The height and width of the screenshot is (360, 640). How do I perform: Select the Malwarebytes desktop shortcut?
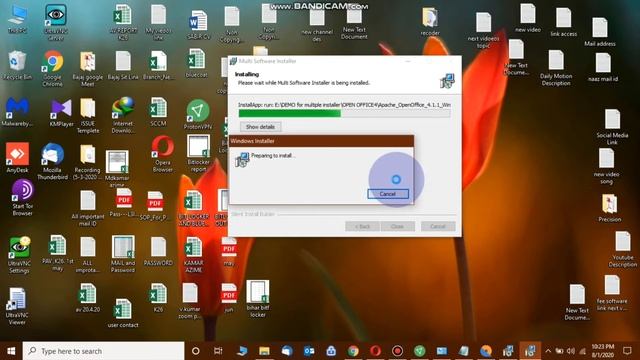coord(17,112)
